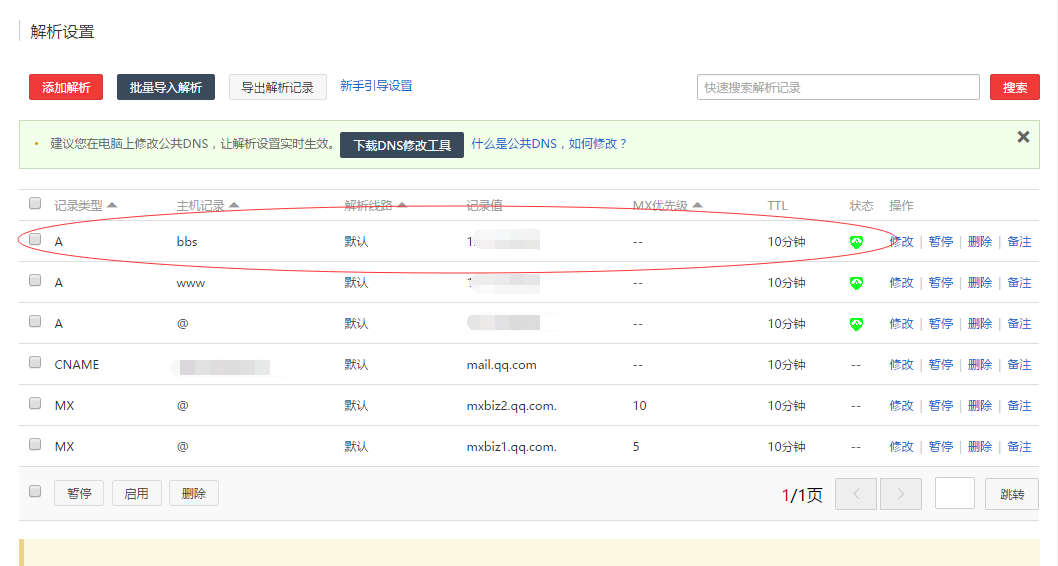Toggle the select-all checkbox in table header
The height and width of the screenshot is (566, 1058).
[35, 204]
